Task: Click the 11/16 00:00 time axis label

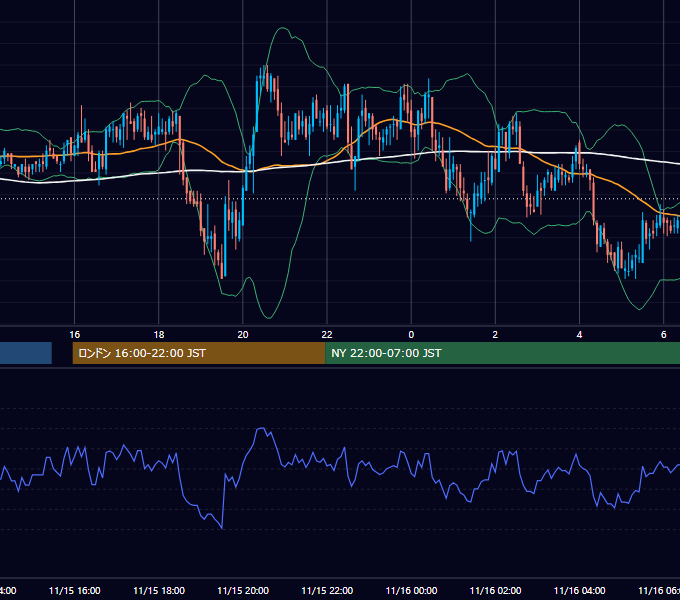Action: [x=411, y=590]
